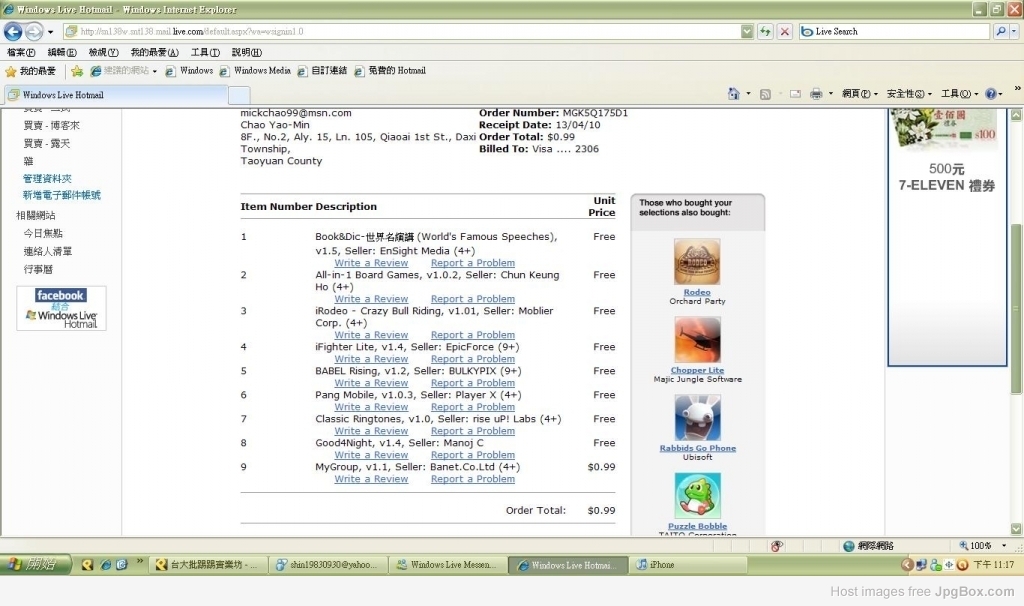
Task: Click the printer icon in command bar
Action: point(815,94)
